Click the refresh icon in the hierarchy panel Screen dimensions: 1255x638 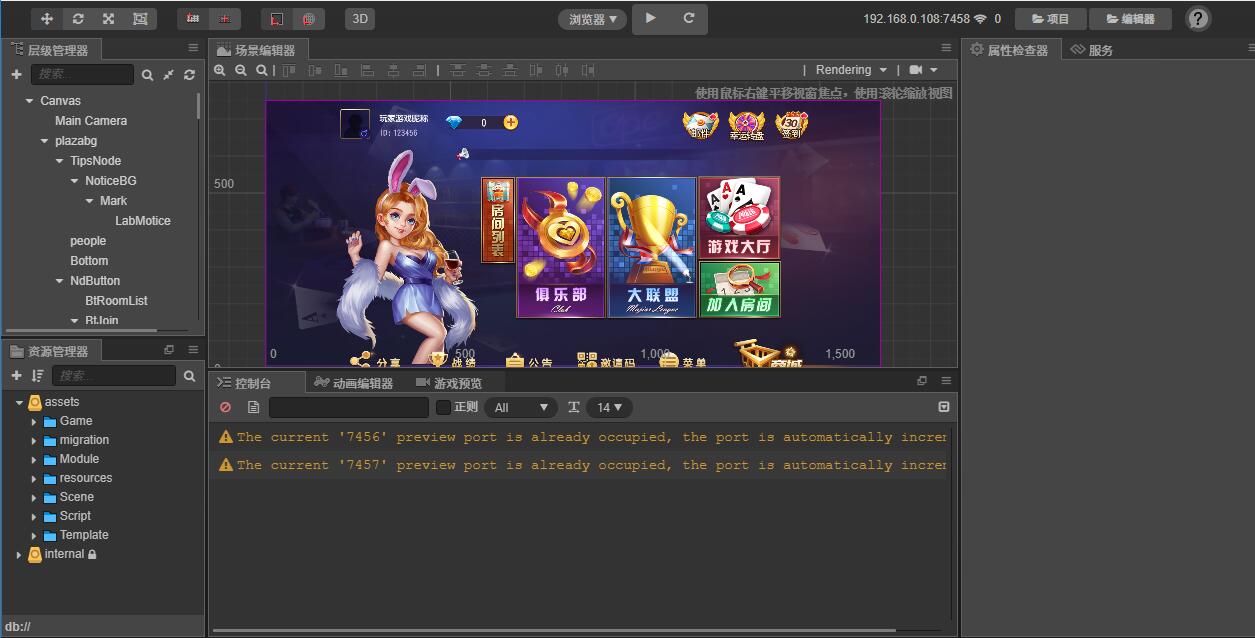pyautogui.click(x=189, y=74)
